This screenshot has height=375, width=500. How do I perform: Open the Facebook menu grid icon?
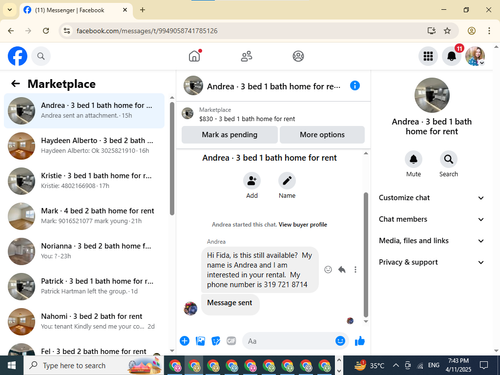[428, 56]
